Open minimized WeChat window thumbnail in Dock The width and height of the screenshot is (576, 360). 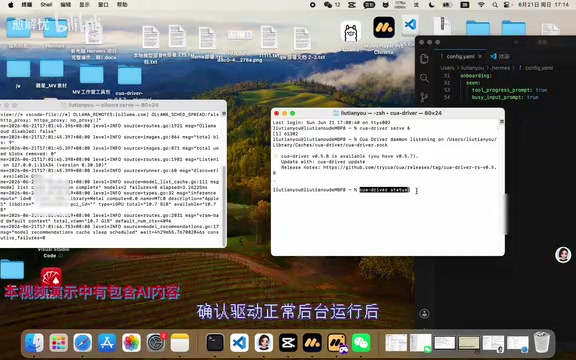click(x=421, y=343)
